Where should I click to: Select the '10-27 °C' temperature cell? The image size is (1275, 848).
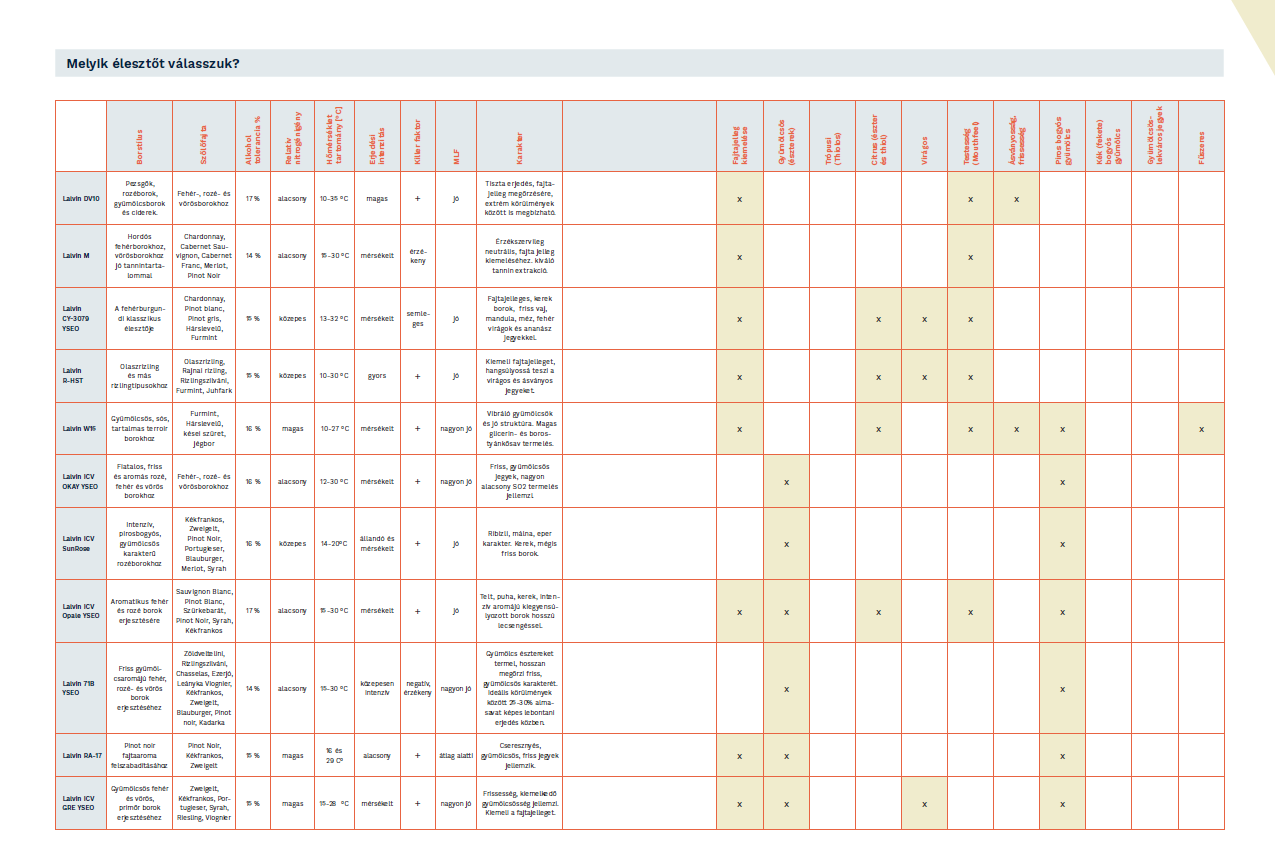point(334,428)
